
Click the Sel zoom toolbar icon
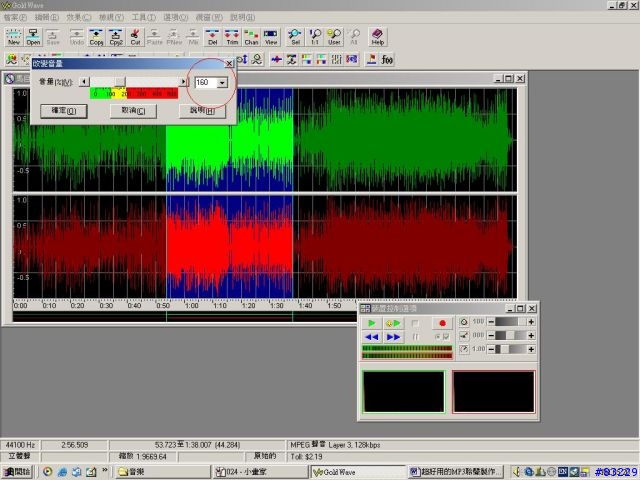296,37
